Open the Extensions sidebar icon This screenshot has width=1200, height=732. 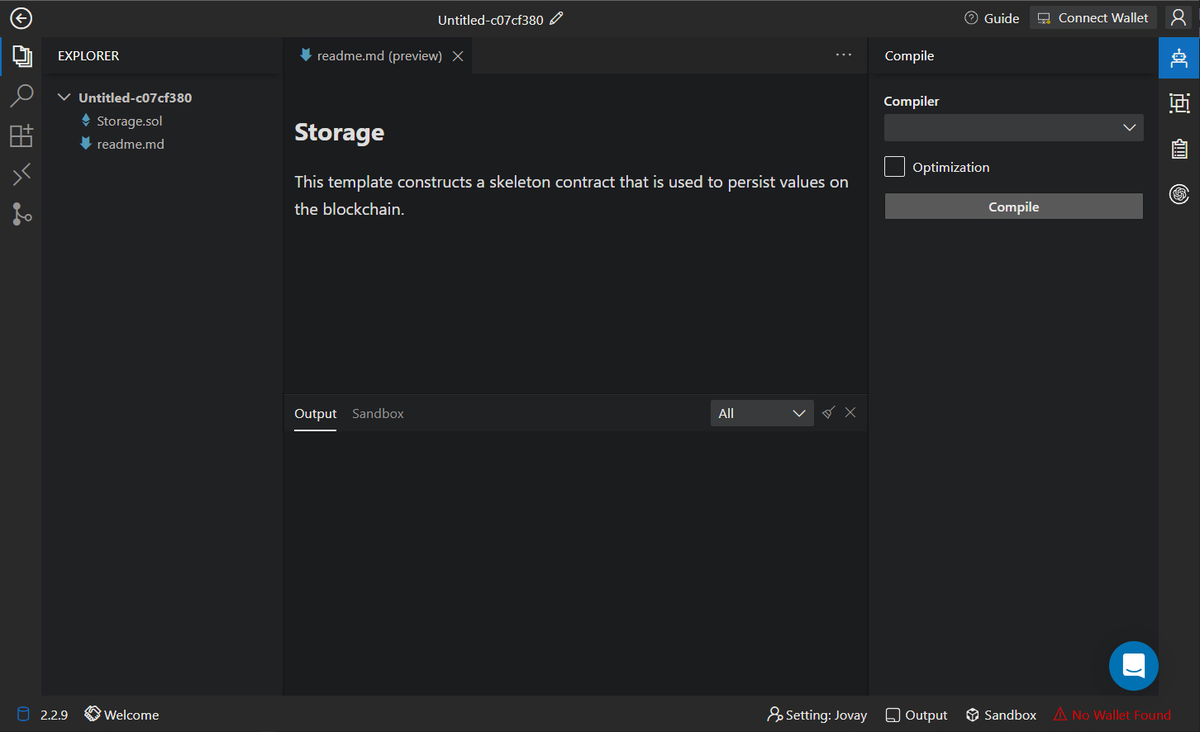click(x=21, y=136)
